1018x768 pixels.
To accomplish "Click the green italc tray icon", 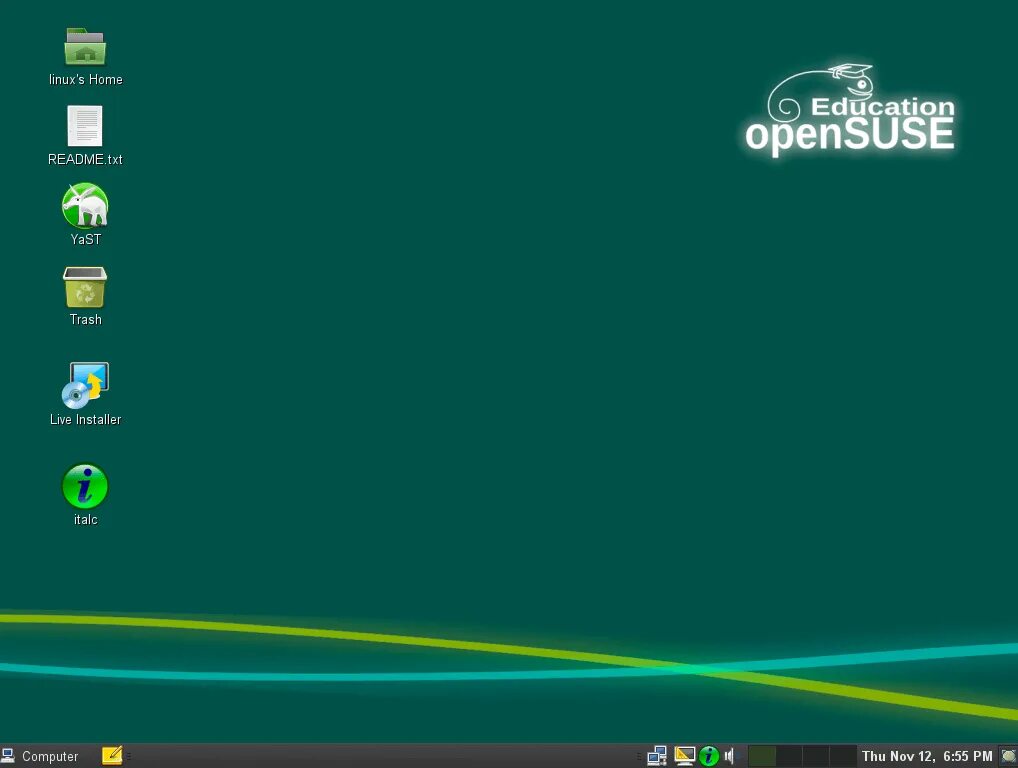I will coord(709,756).
